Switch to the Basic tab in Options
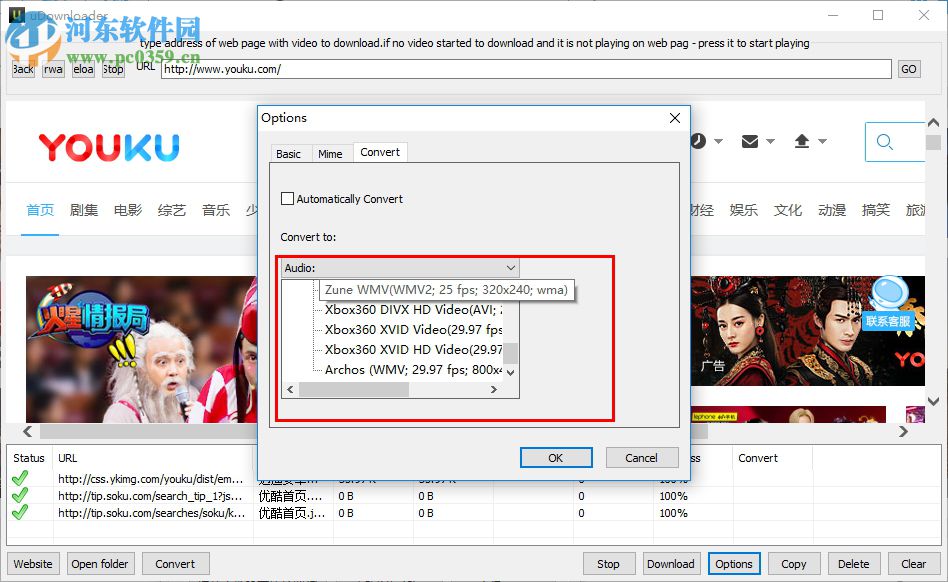Viewport: 948px width, 582px height. pos(289,153)
